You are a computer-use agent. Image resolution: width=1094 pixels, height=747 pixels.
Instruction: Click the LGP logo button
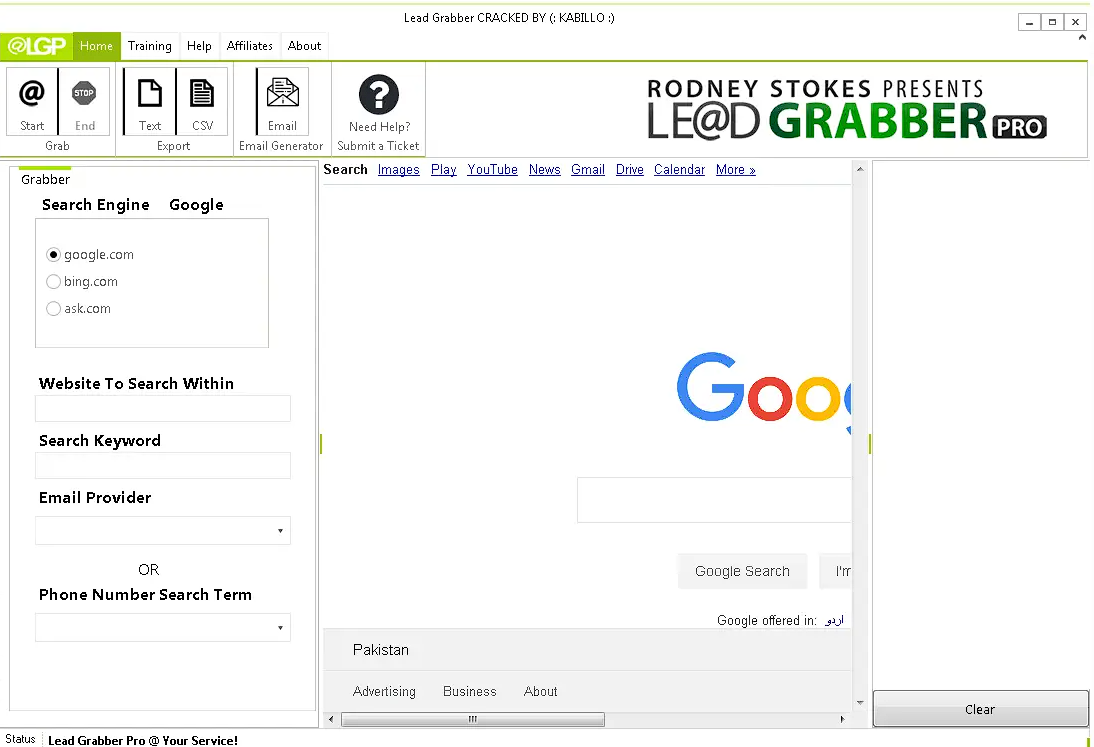point(36,46)
